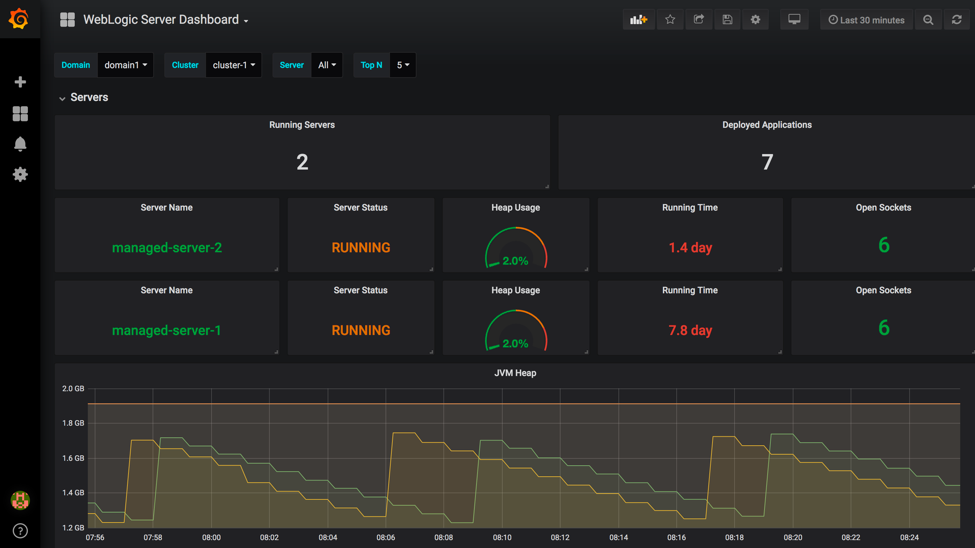This screenshot has height=548, width=975.
Task: Open dashboard settings gear in top bar
Action: tap(756, 20)
